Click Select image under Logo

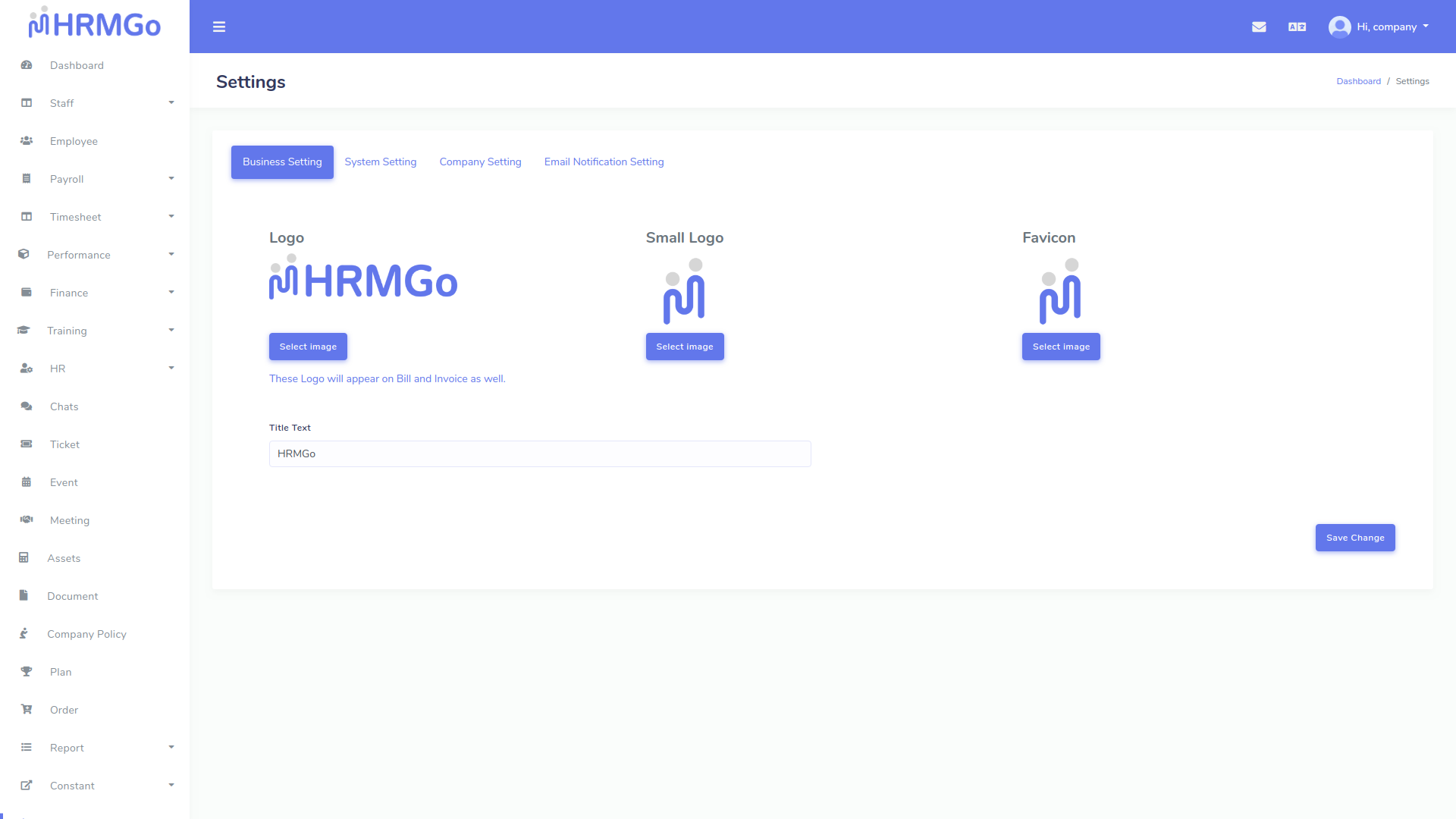pyautogui.click(x=308, y=347)
